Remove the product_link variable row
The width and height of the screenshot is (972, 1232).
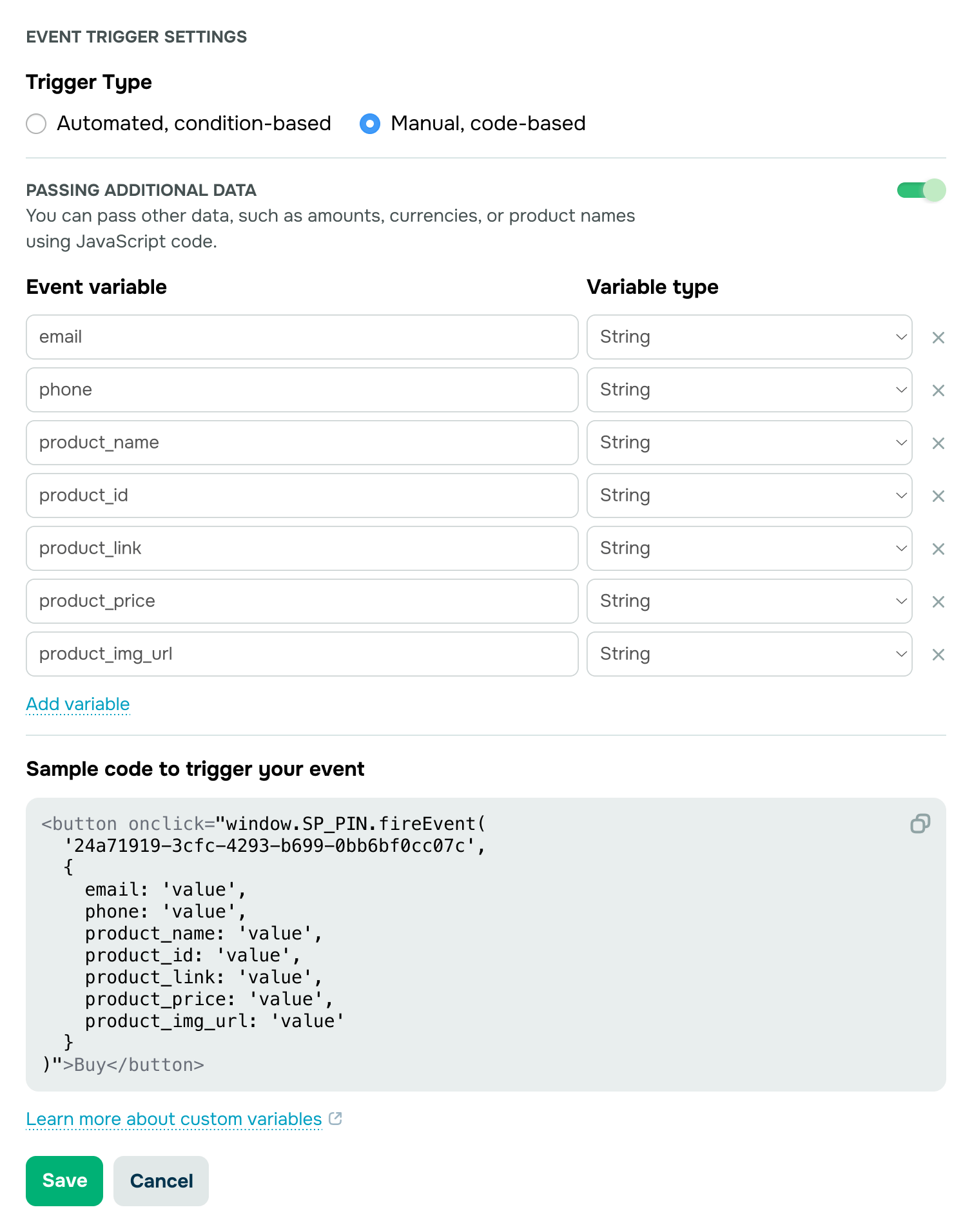(x=938, y=549)
